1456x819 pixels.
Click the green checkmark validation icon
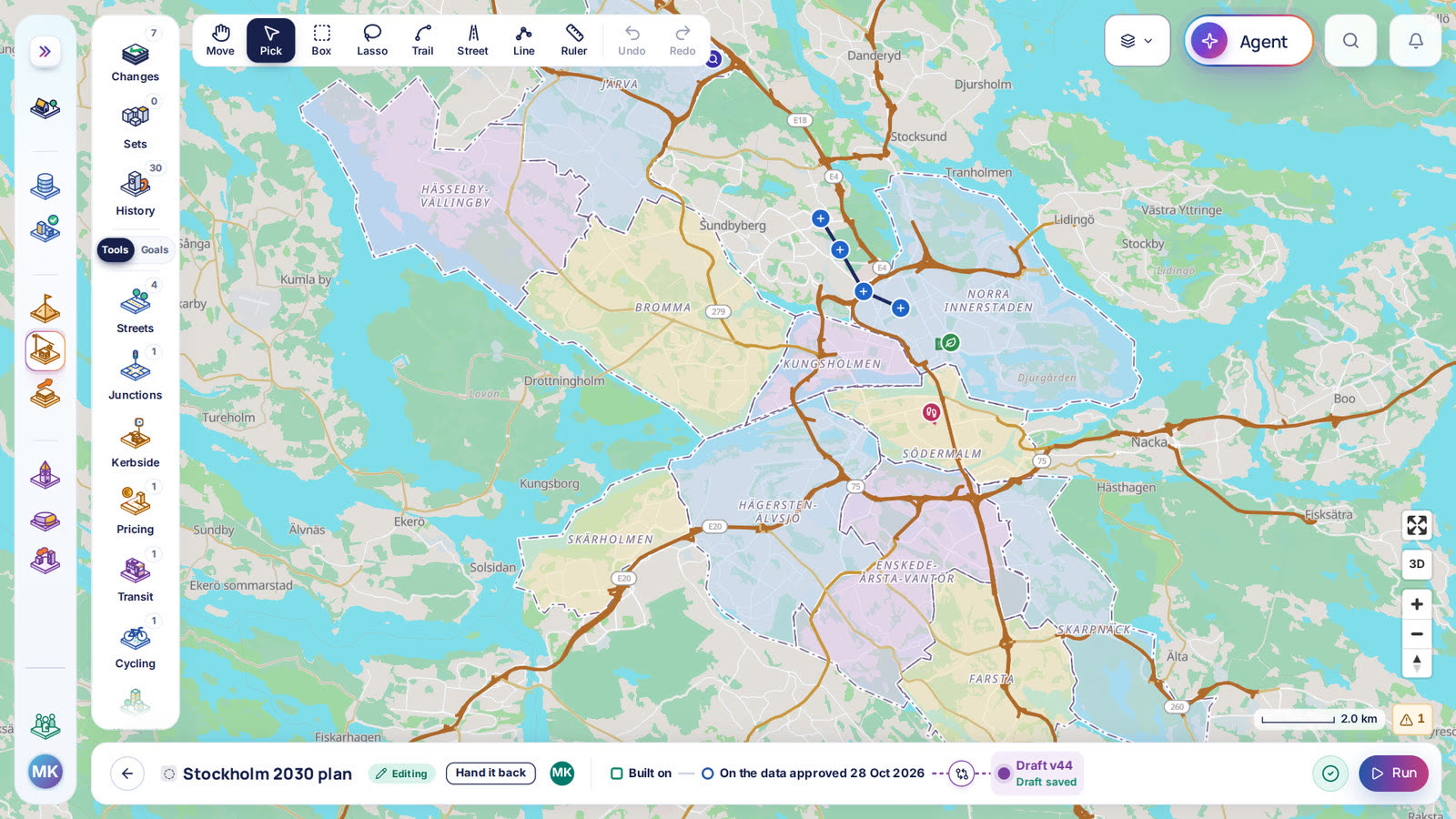[1330, 773]
